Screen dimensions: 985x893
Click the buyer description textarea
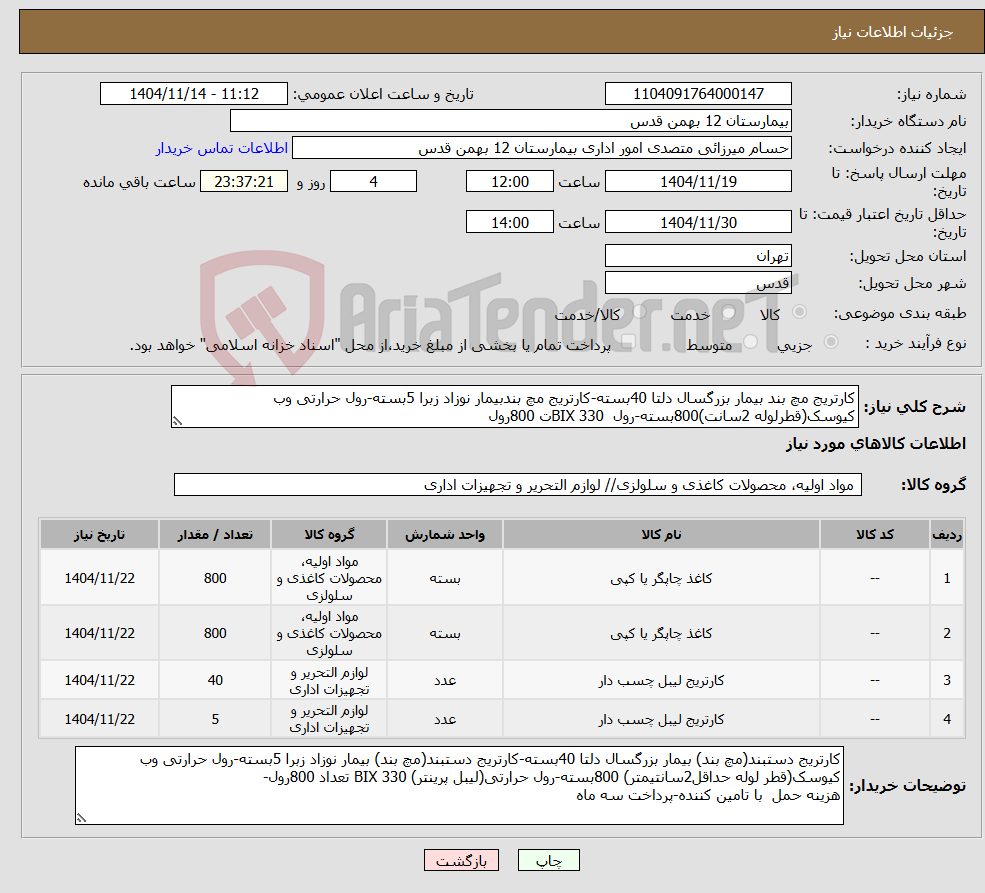[x=459, y=785]
